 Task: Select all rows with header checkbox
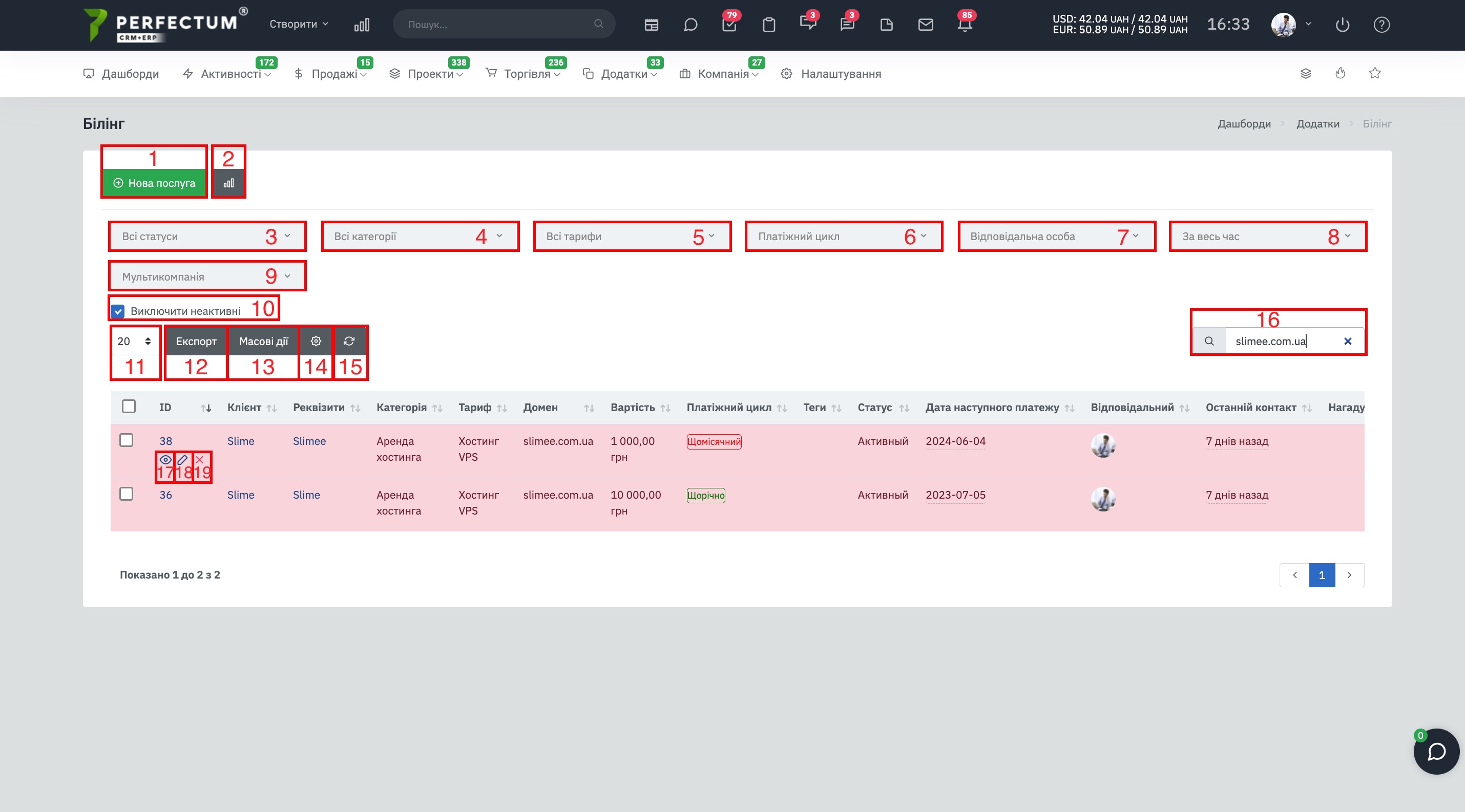129,407
